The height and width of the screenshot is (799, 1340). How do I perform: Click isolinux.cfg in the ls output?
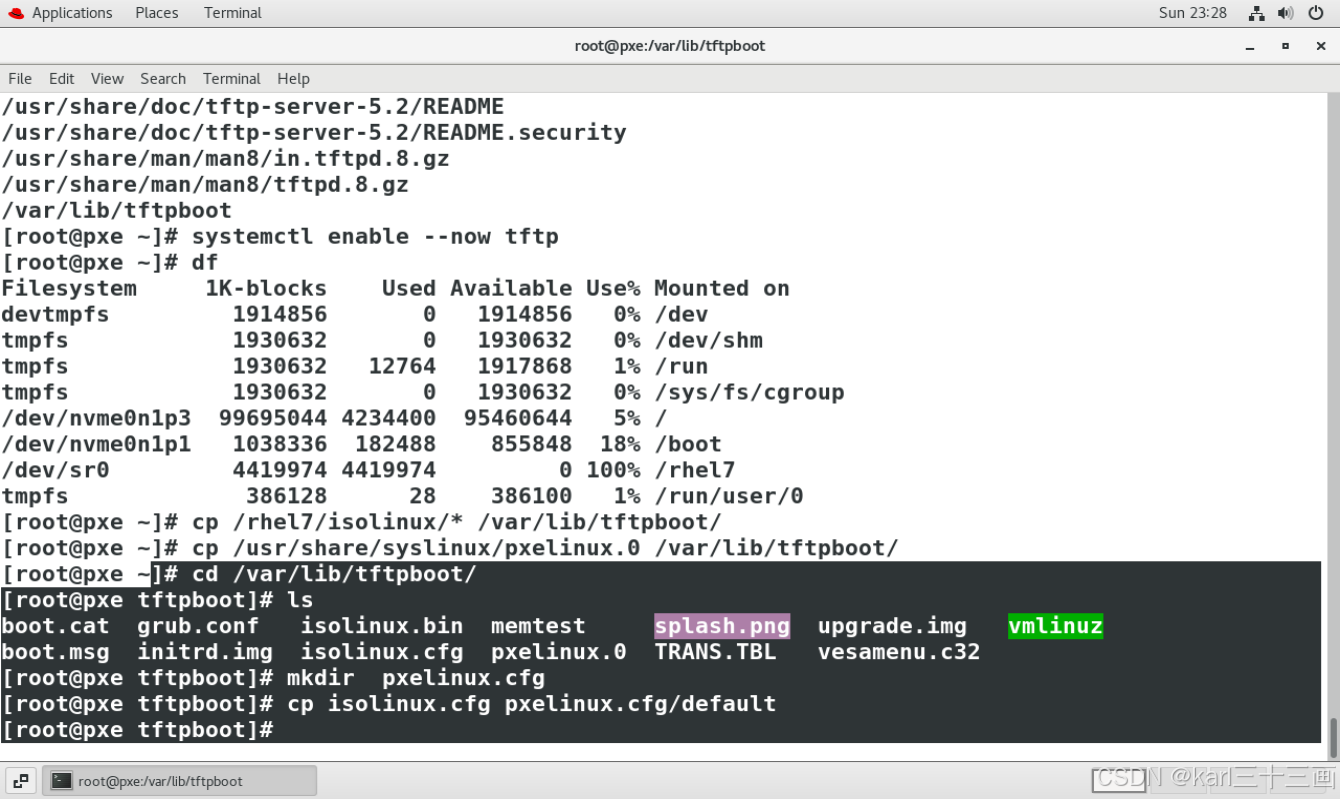pos(382,652)
